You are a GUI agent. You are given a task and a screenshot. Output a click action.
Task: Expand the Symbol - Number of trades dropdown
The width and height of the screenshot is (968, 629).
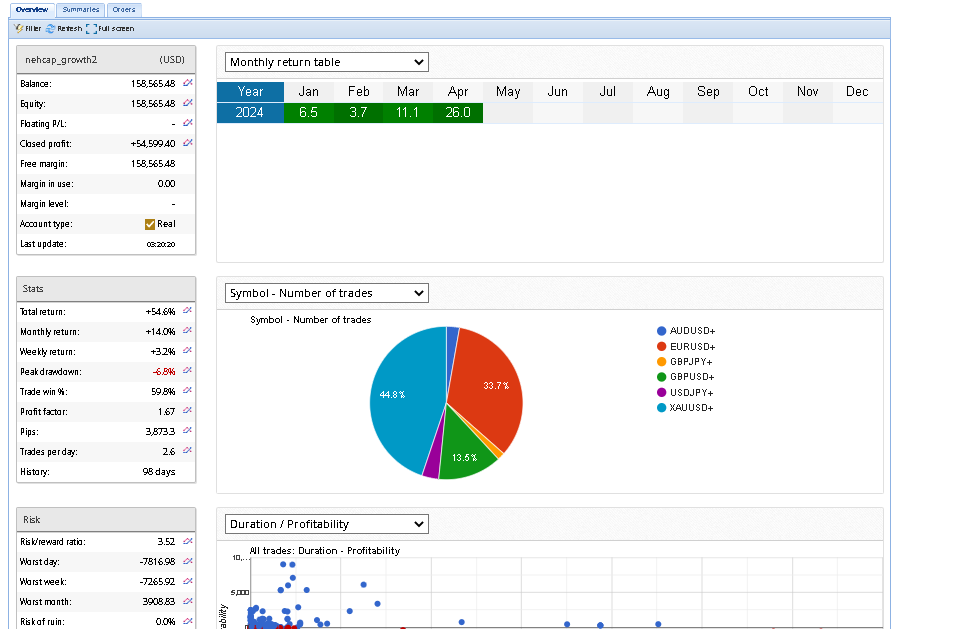[326, 293]
